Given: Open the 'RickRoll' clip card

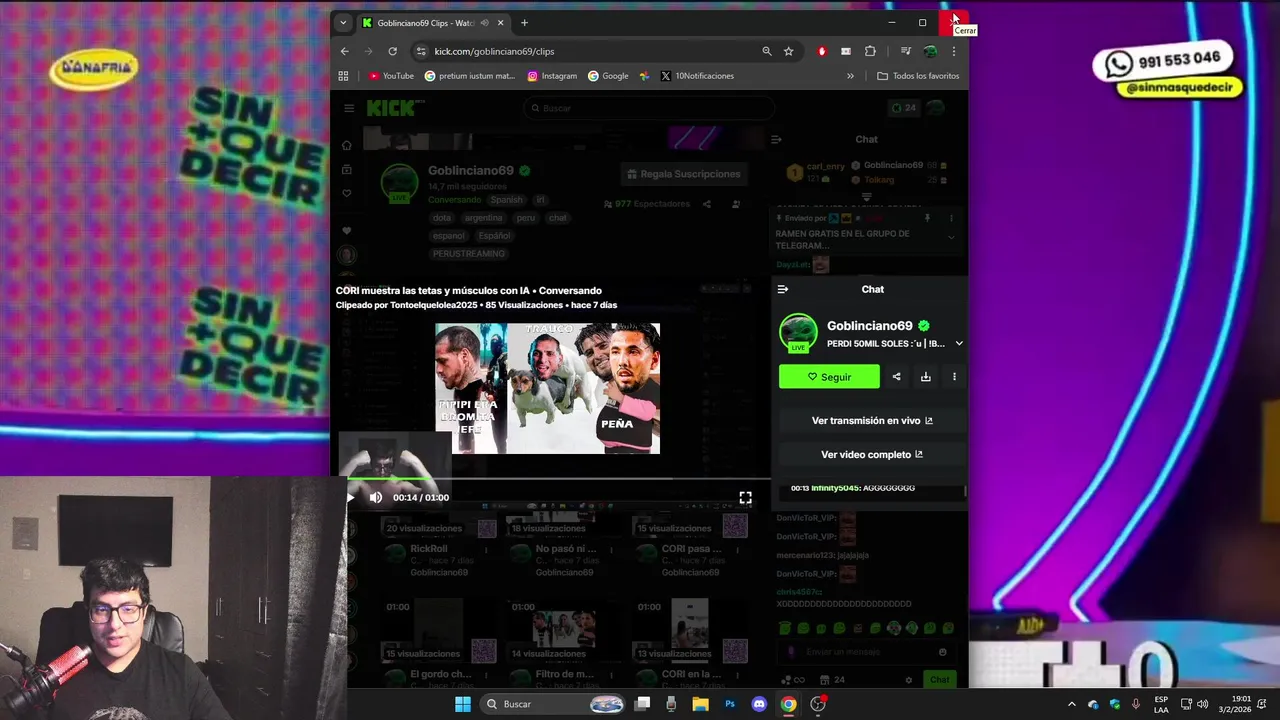Looking at the screenshot, I should click(x=439, y=548).
